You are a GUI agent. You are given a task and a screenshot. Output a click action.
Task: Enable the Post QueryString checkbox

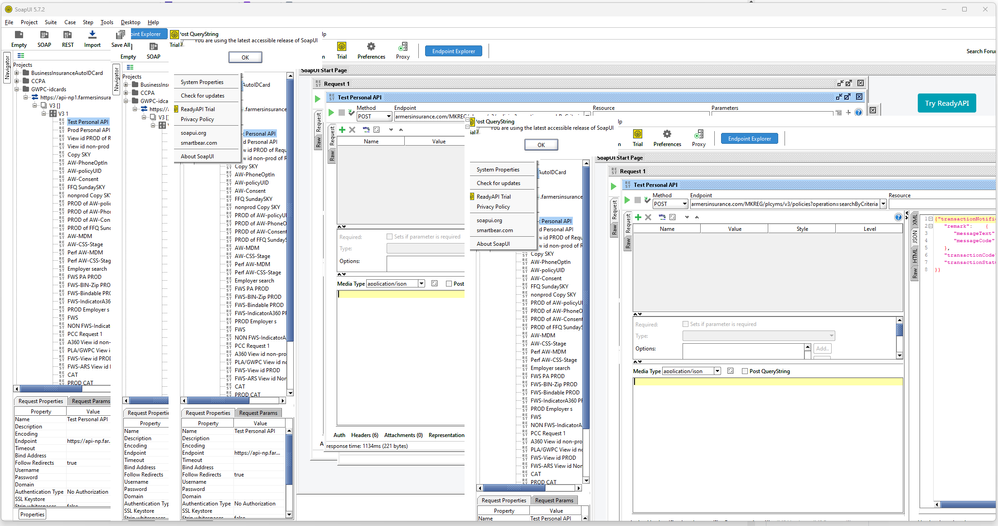[x=744, y=371]
